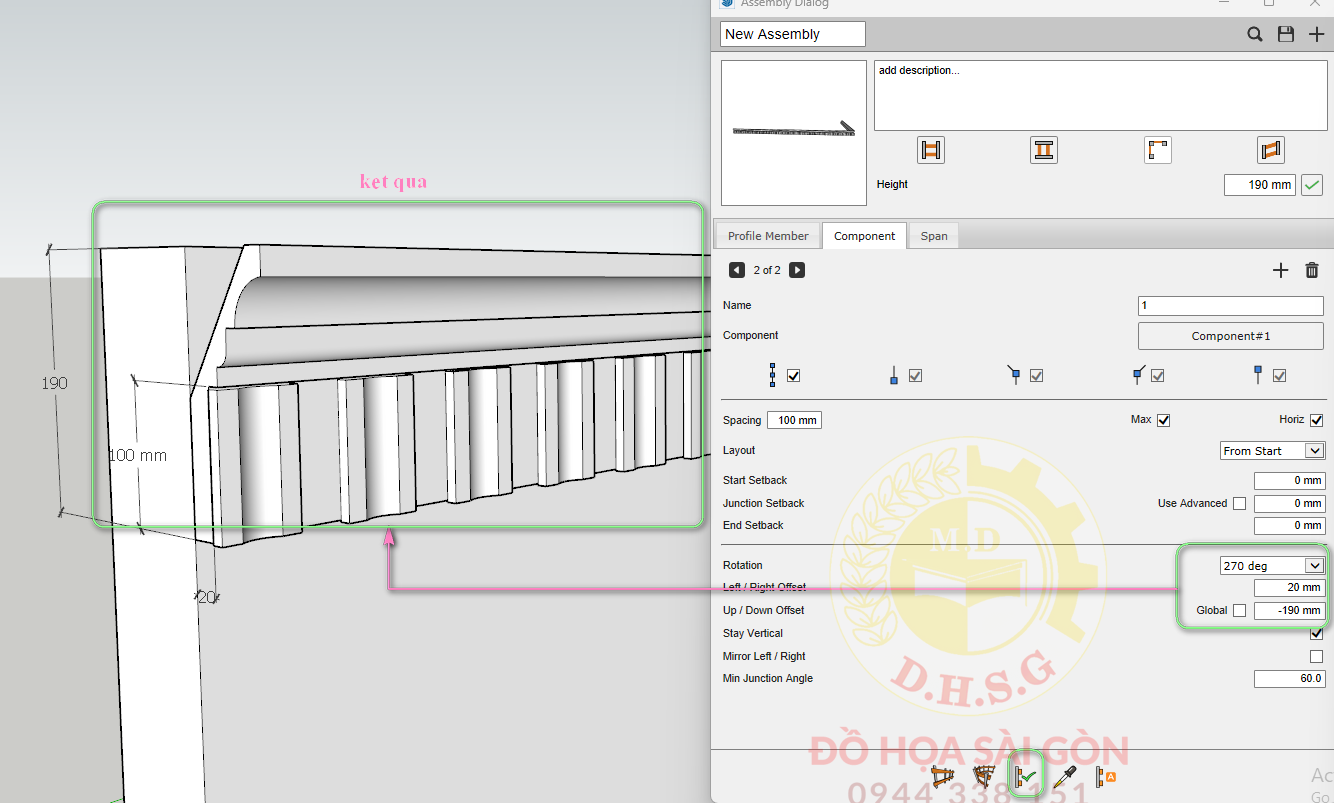Click the search assembly magnifier icon
Image resolution: width=1334 pixels, height=803 pixels.
1254,34
